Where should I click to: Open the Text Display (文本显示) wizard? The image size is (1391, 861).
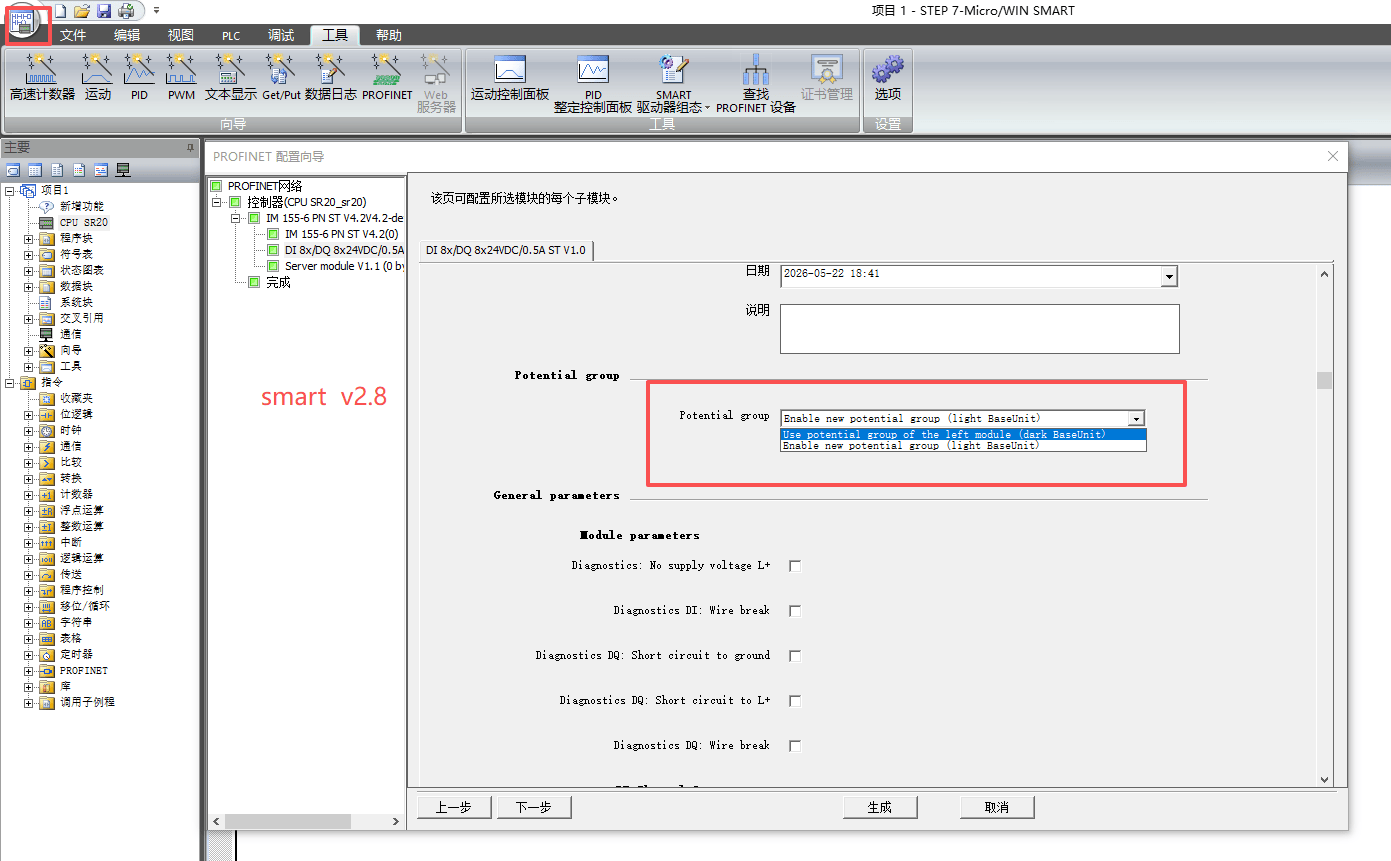231,78
